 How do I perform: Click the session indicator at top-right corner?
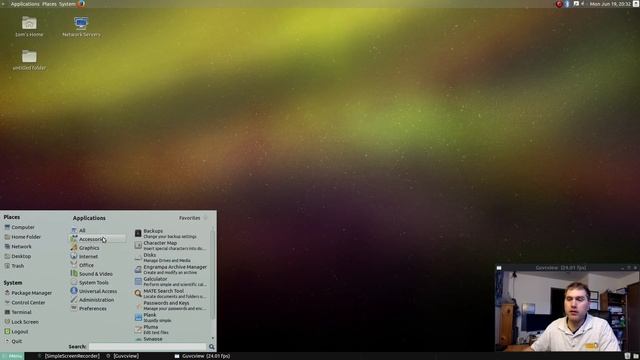(x=636, y=4)
